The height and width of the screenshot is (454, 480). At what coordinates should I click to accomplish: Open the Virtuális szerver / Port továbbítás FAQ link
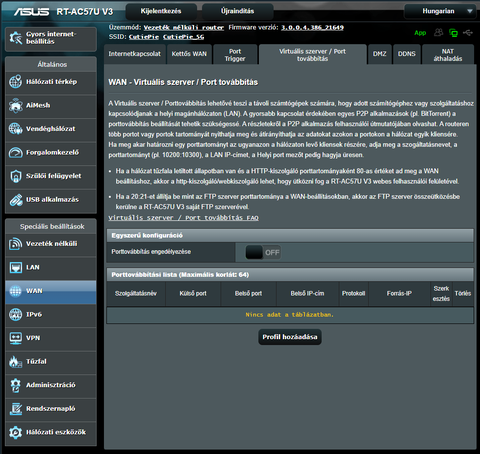tap(183, 218)
